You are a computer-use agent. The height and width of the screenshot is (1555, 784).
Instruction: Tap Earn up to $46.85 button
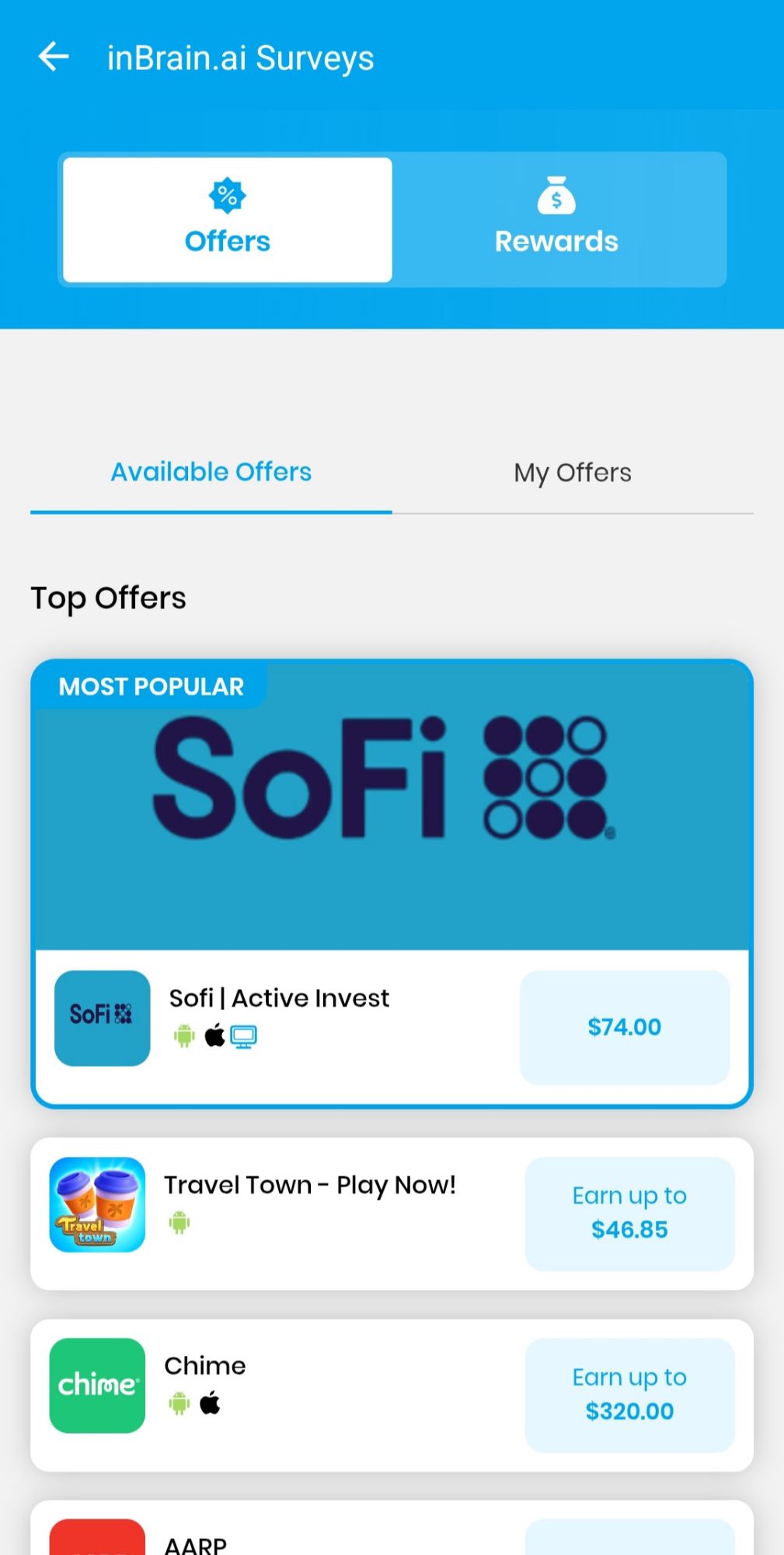(x=629, y=1213)
